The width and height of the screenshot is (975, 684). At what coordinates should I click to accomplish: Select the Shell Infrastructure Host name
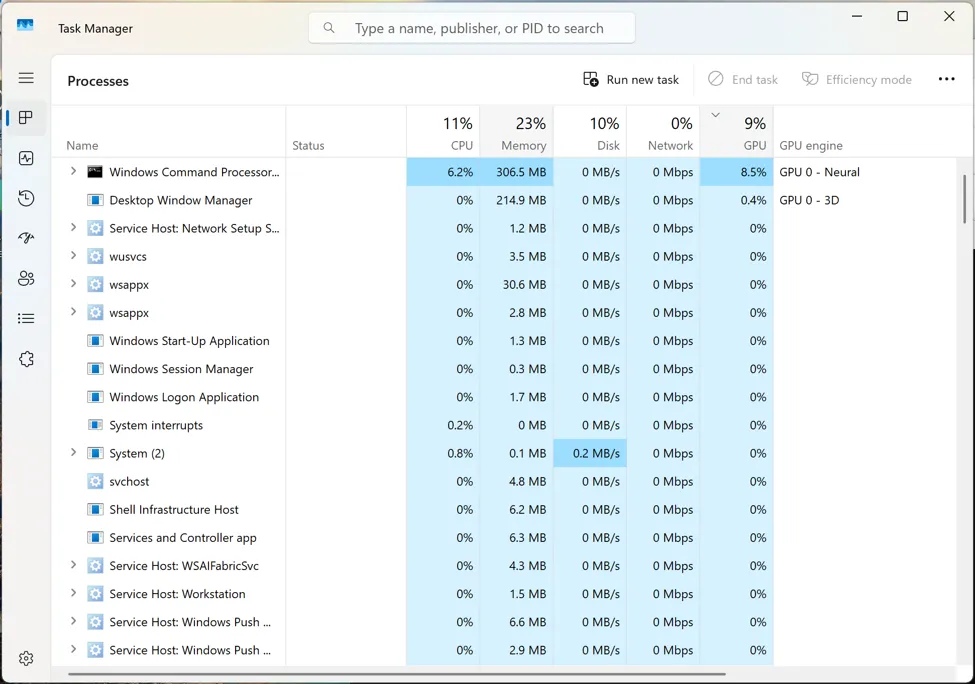tap(174, 509)
